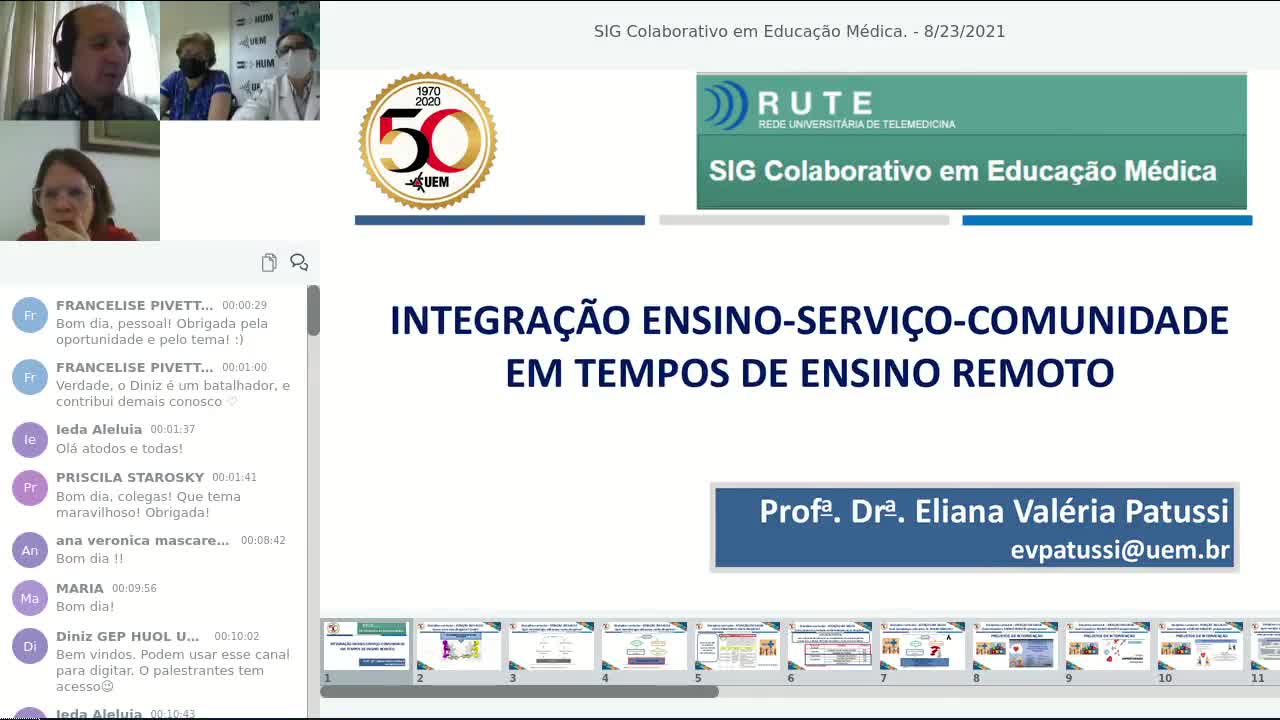This screenshot has height=720, width=1280.
Task: Click the message 'Olá atodos e todas!'
Action: [119, 448]
